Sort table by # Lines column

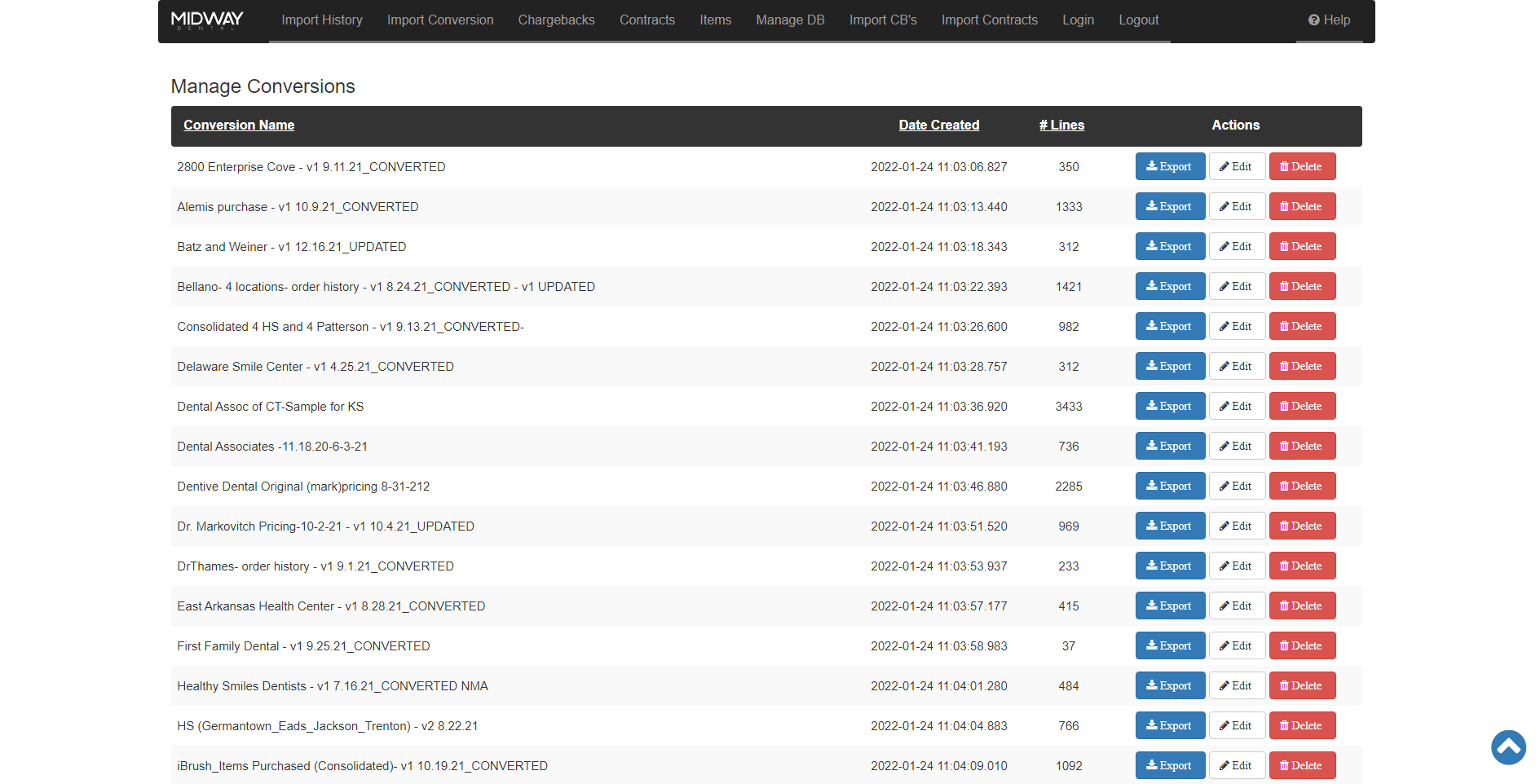[x=1061, y=125]
